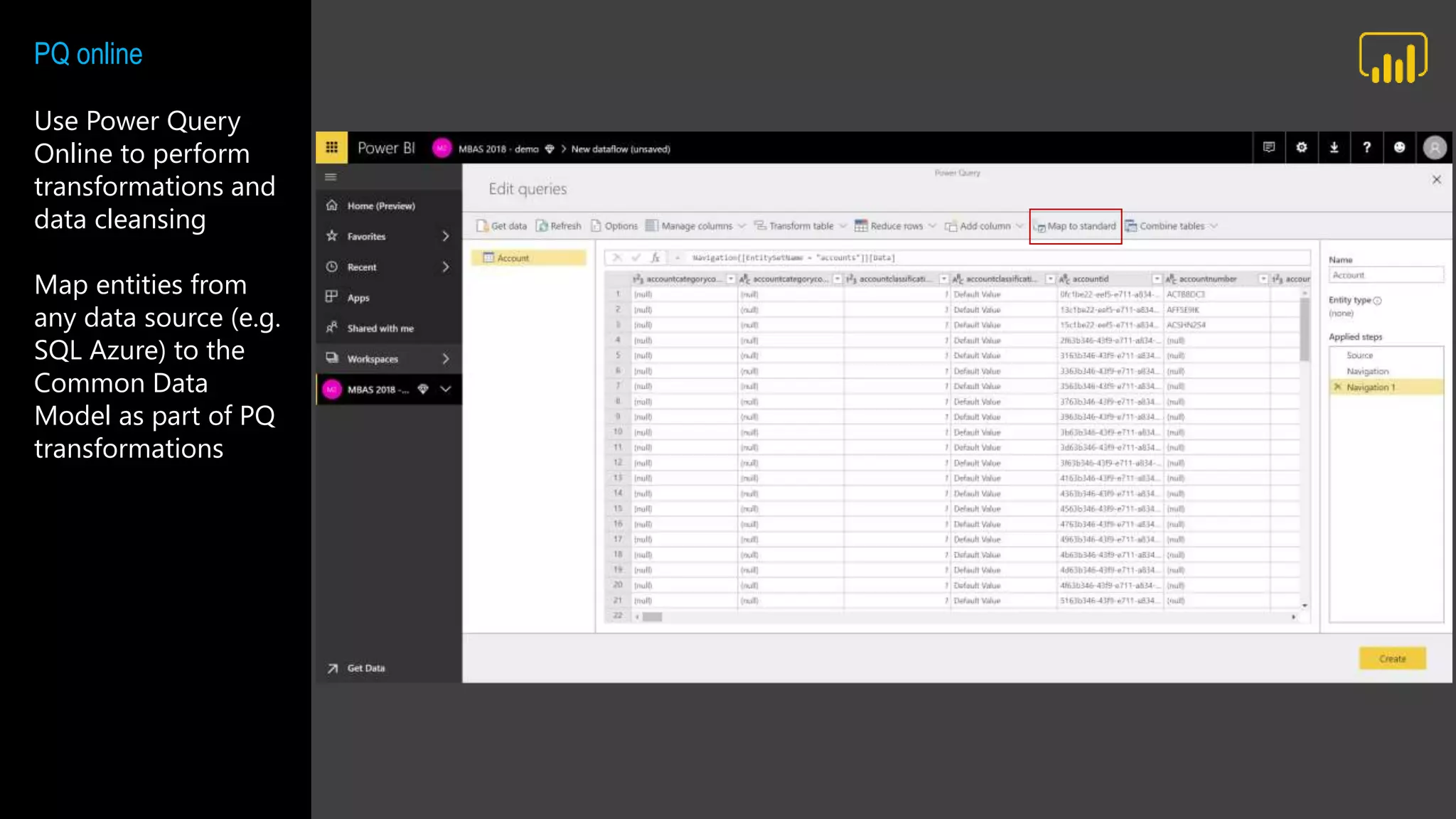Open filter dropdown for first accountcategoryco column
This screenshot has width=1456, height=819.
click(x=730, y=279)
